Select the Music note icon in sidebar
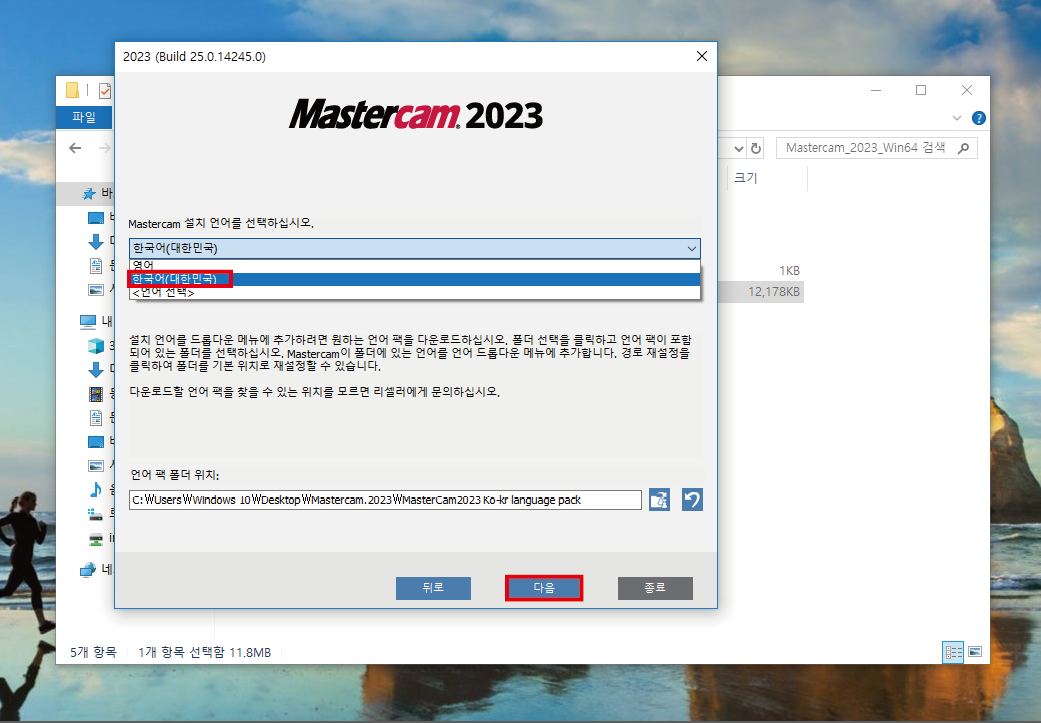 pos(96,489)
